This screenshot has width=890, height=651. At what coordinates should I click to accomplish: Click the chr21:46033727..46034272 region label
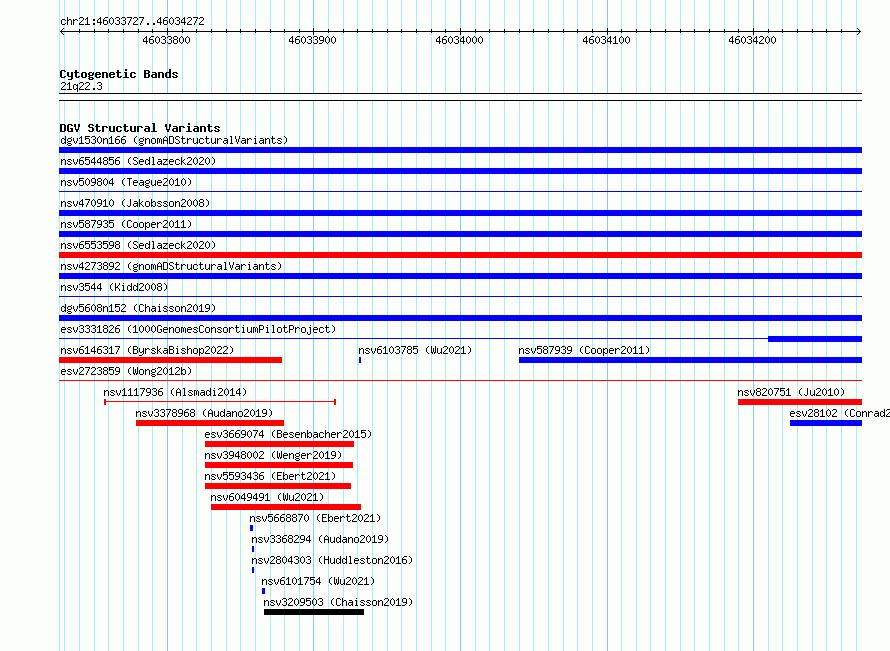(x=132, y=21)
